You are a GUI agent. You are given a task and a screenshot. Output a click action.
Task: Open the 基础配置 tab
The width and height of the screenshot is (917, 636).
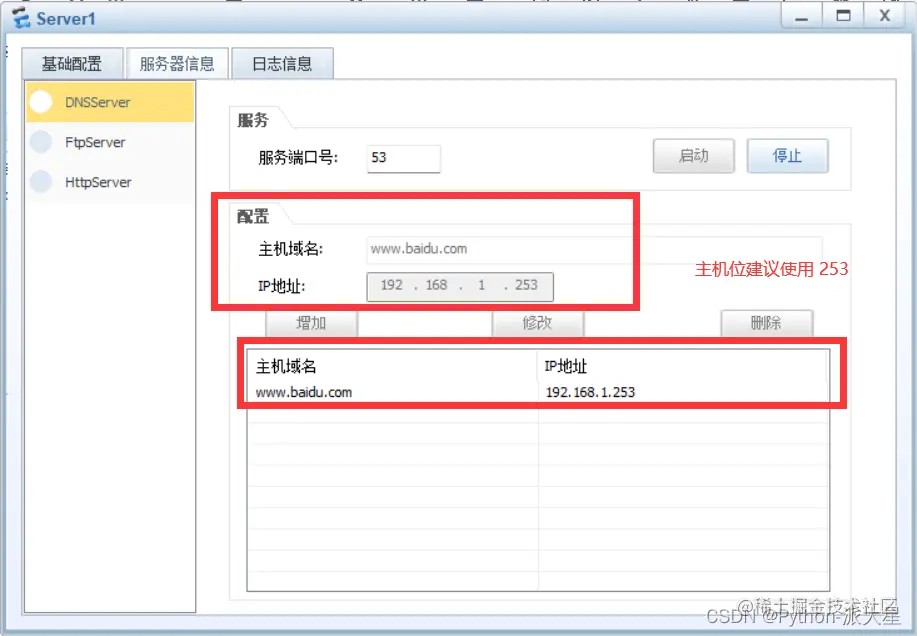[x=73, y=64]
